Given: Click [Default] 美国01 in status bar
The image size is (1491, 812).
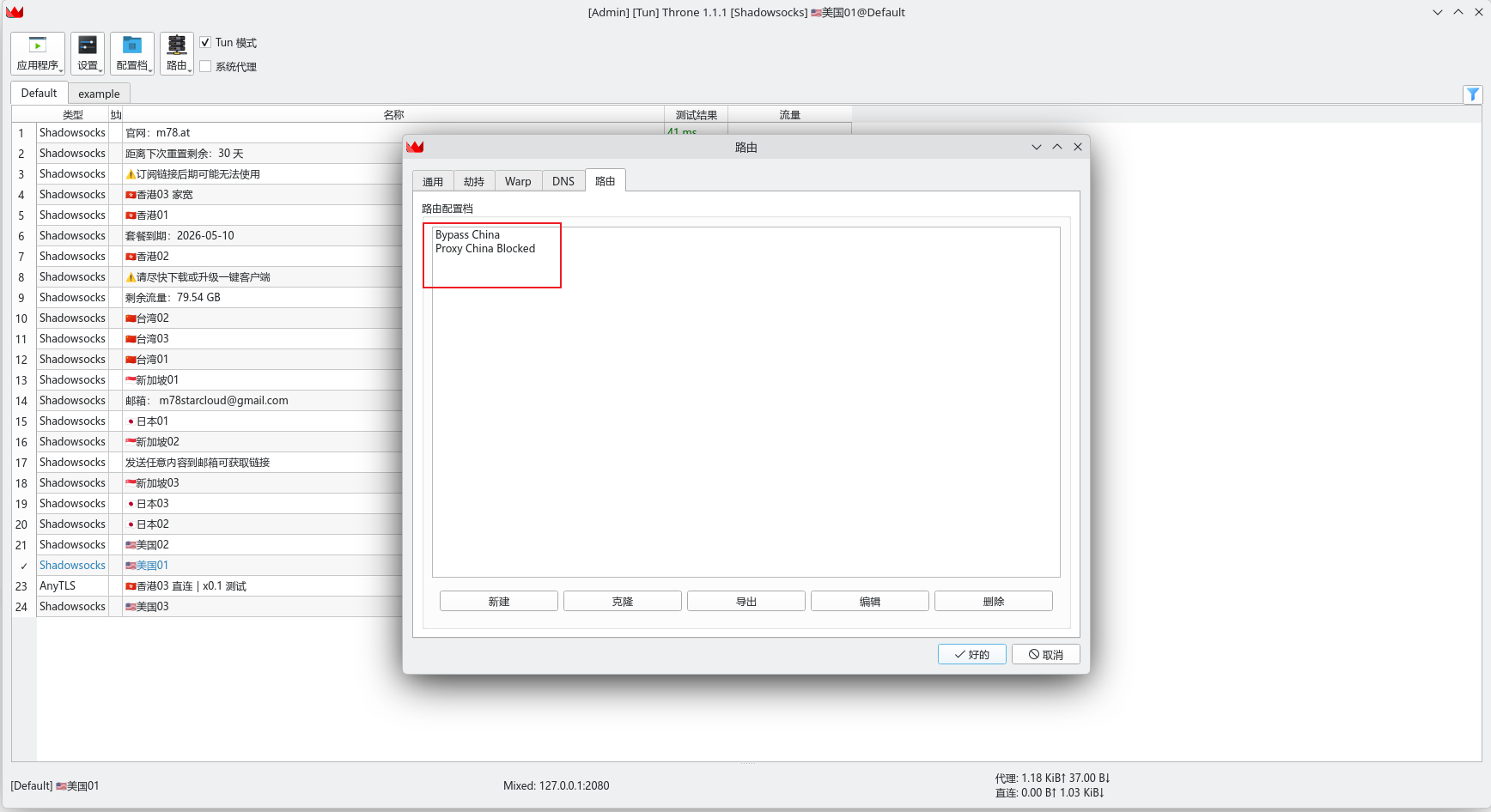Looking at the screenshot, I should click(55, 785).
